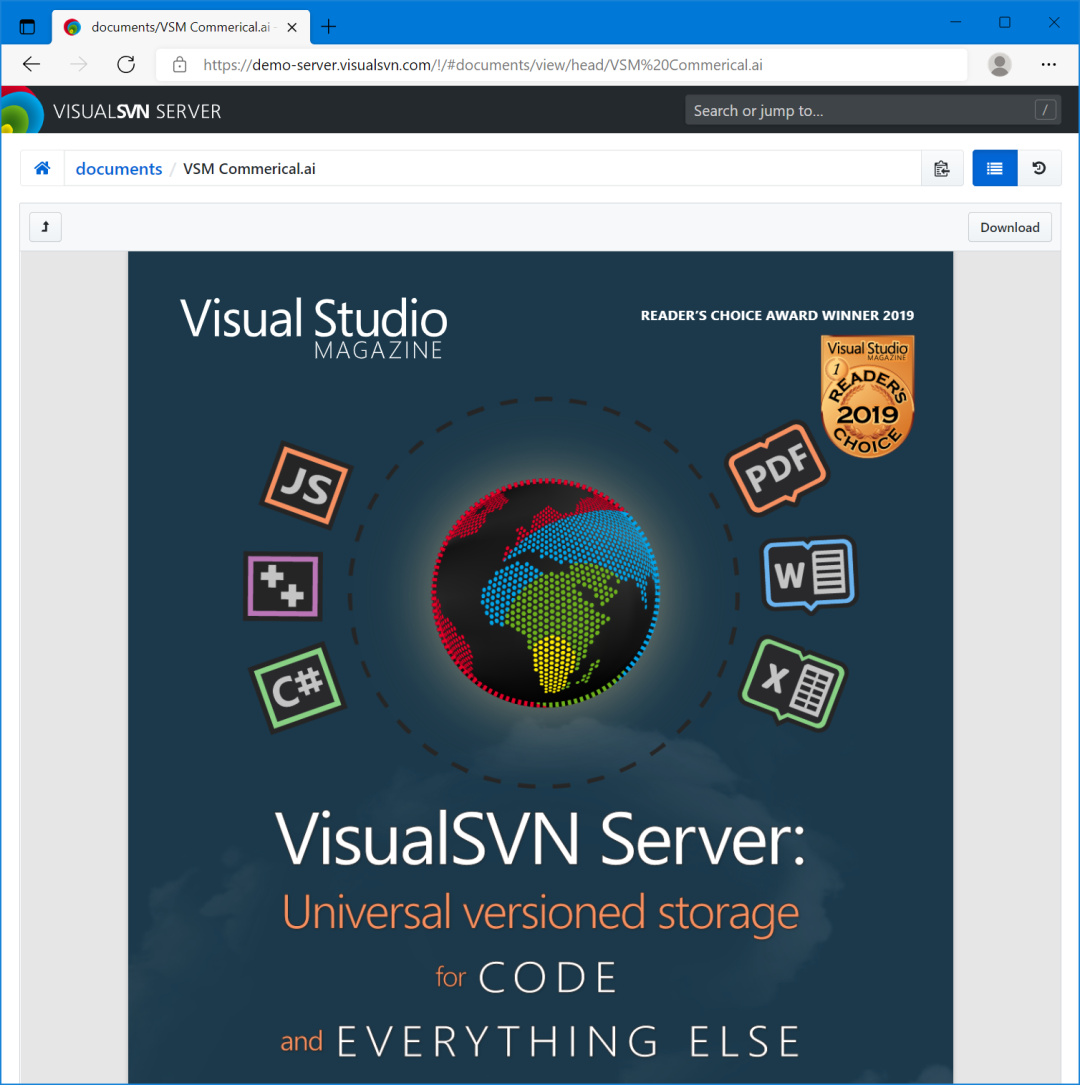
Task: Open the browser profile avatar
Action: 999,64
